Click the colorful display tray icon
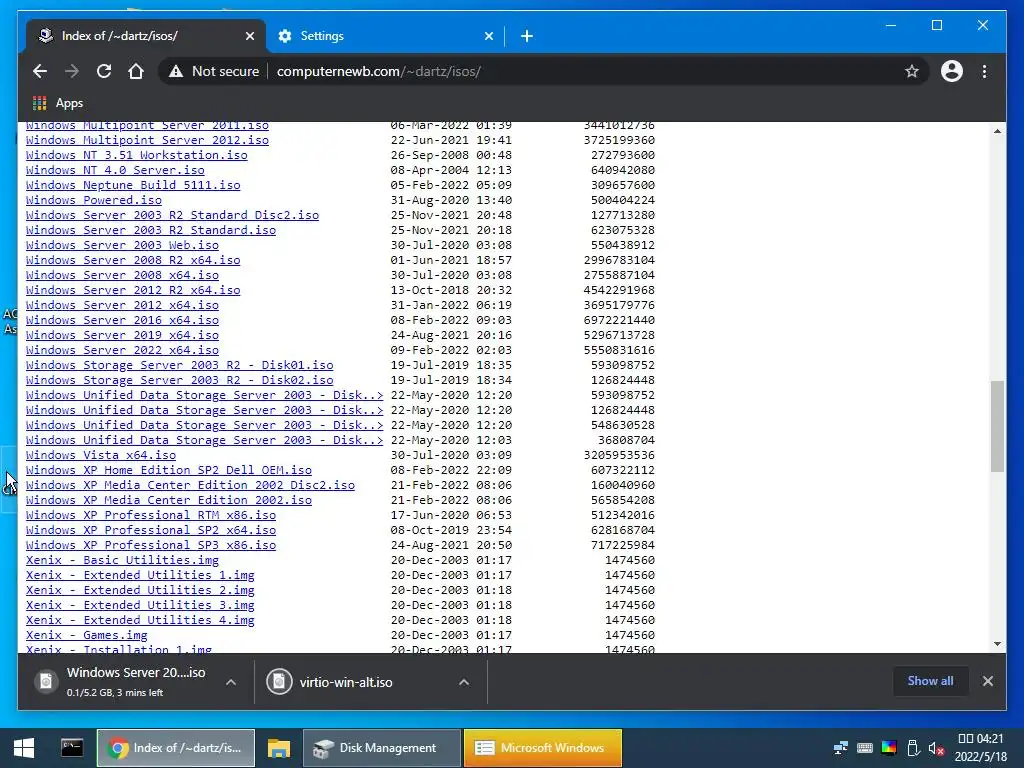Screen dimensions: 1024x768 889,748
